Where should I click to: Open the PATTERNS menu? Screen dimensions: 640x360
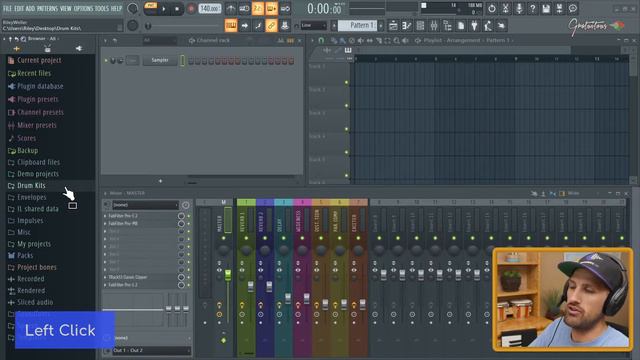[x=48, y=8]
